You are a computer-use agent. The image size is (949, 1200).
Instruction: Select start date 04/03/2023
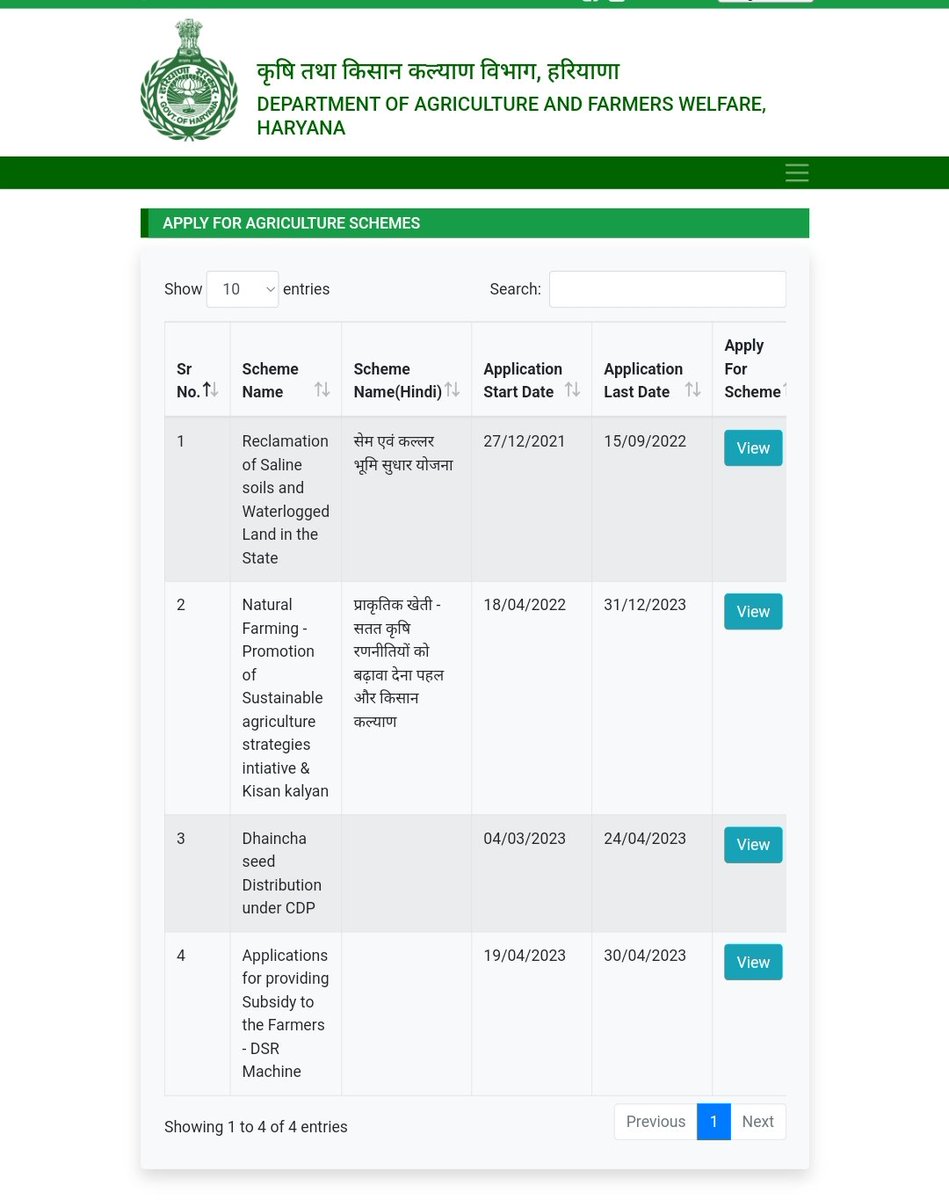[x=524, y=838]
